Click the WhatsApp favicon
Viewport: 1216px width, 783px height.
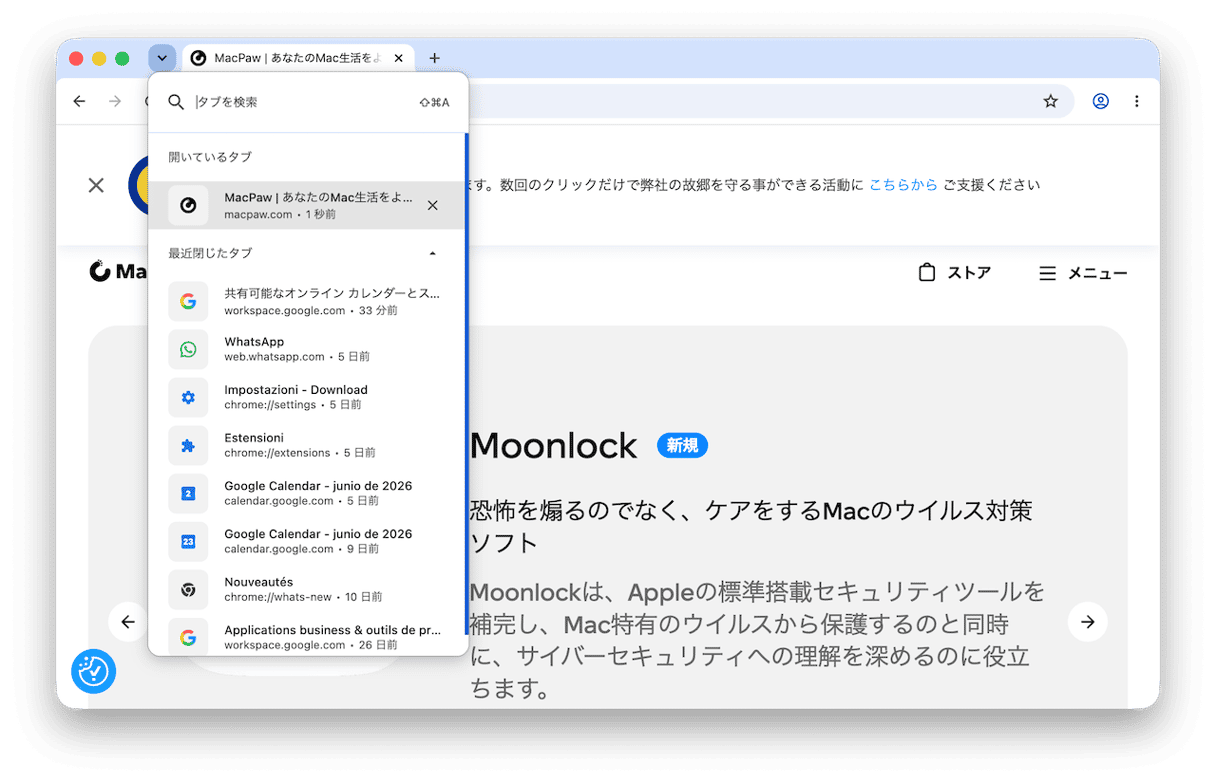[x=188, y=349]
